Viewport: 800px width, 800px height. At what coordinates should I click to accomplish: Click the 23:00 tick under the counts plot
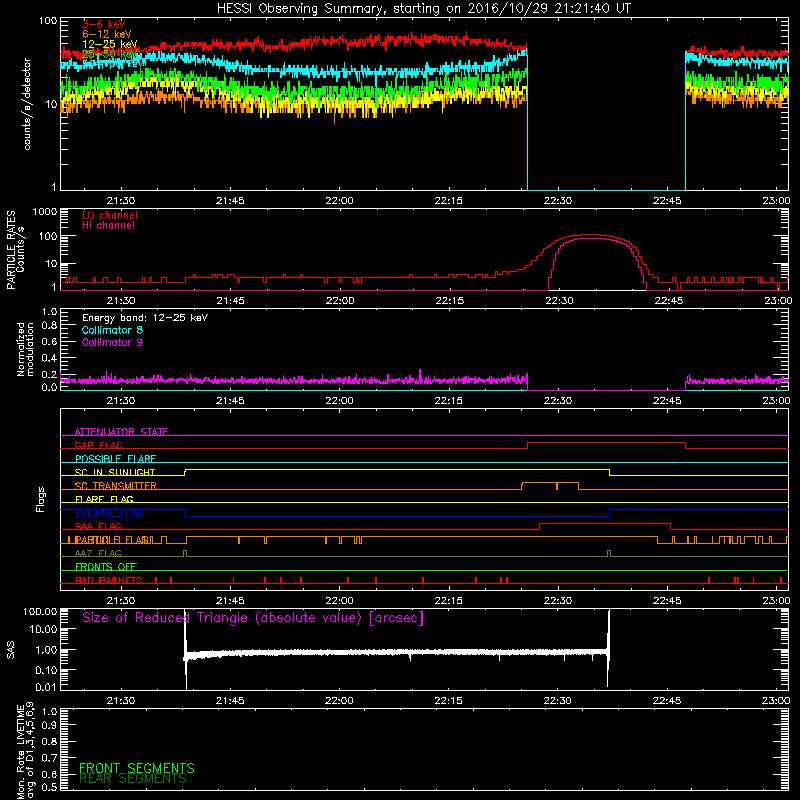776,201
